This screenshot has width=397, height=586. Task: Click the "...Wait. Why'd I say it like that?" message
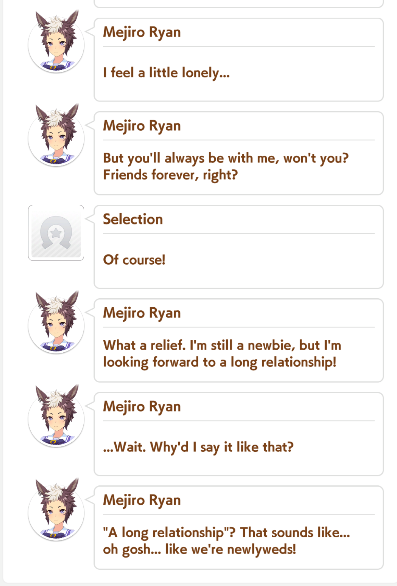point(198,447)
